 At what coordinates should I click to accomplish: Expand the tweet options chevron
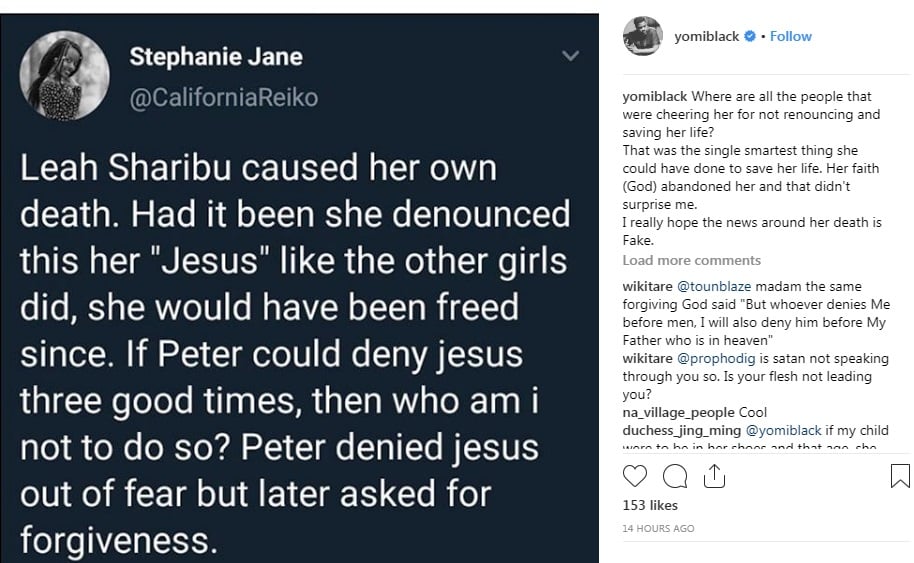point(570,56)
